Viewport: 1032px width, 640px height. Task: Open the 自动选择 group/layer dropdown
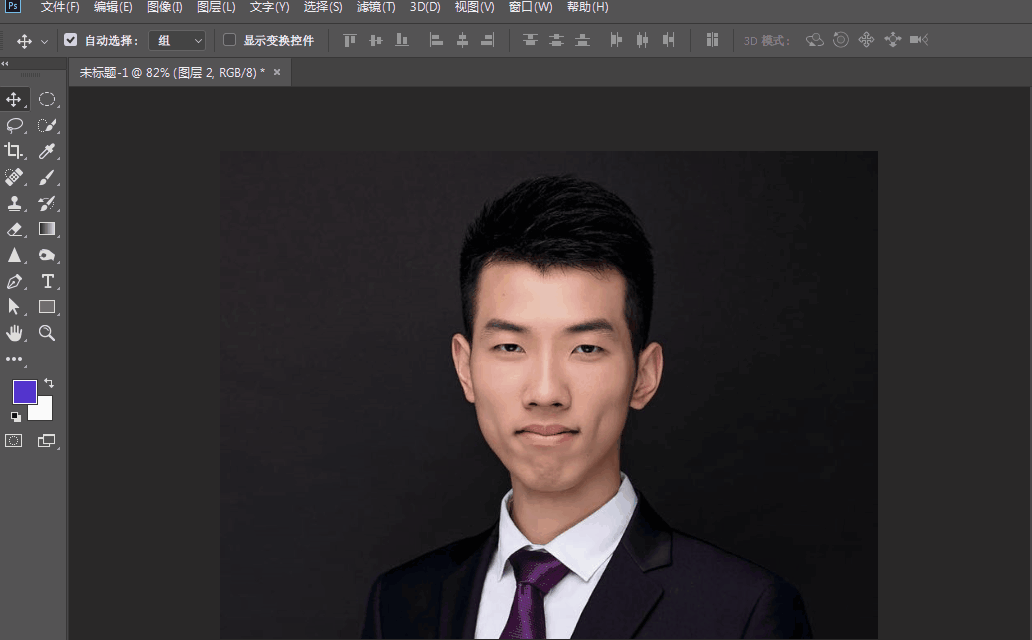pos(176,40)
